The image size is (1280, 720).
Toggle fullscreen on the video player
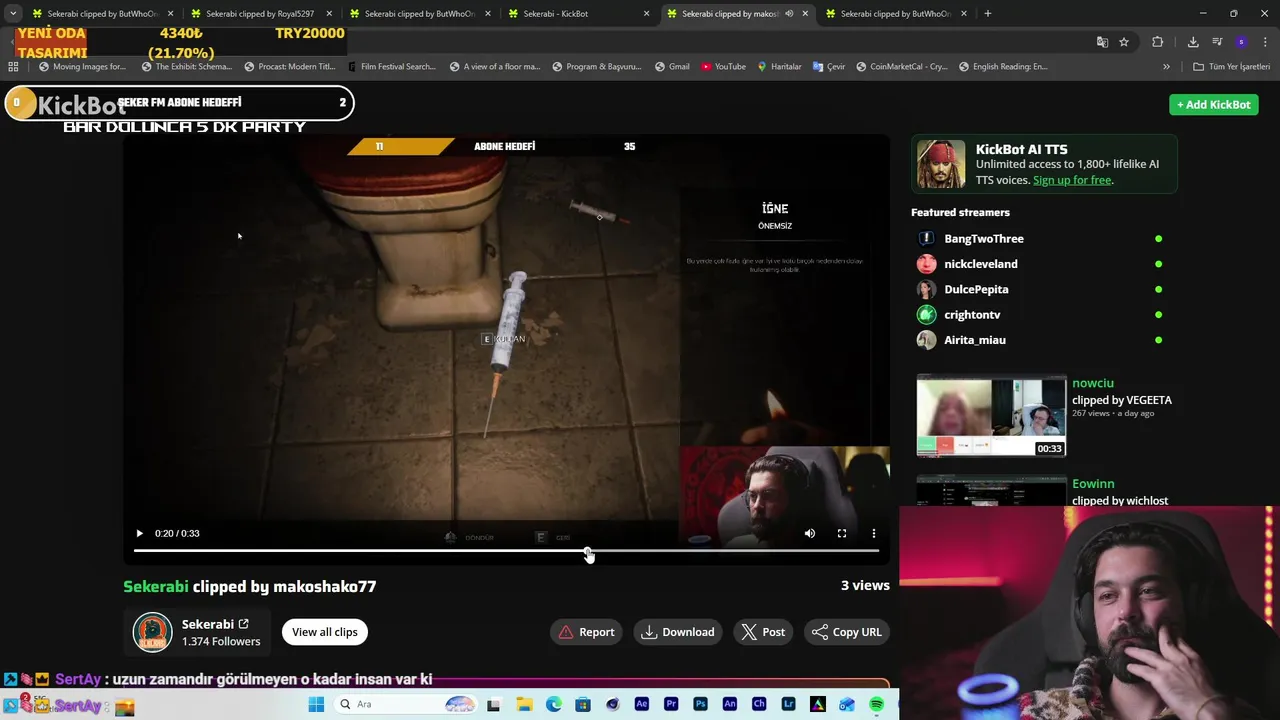[x=842, y=534]
